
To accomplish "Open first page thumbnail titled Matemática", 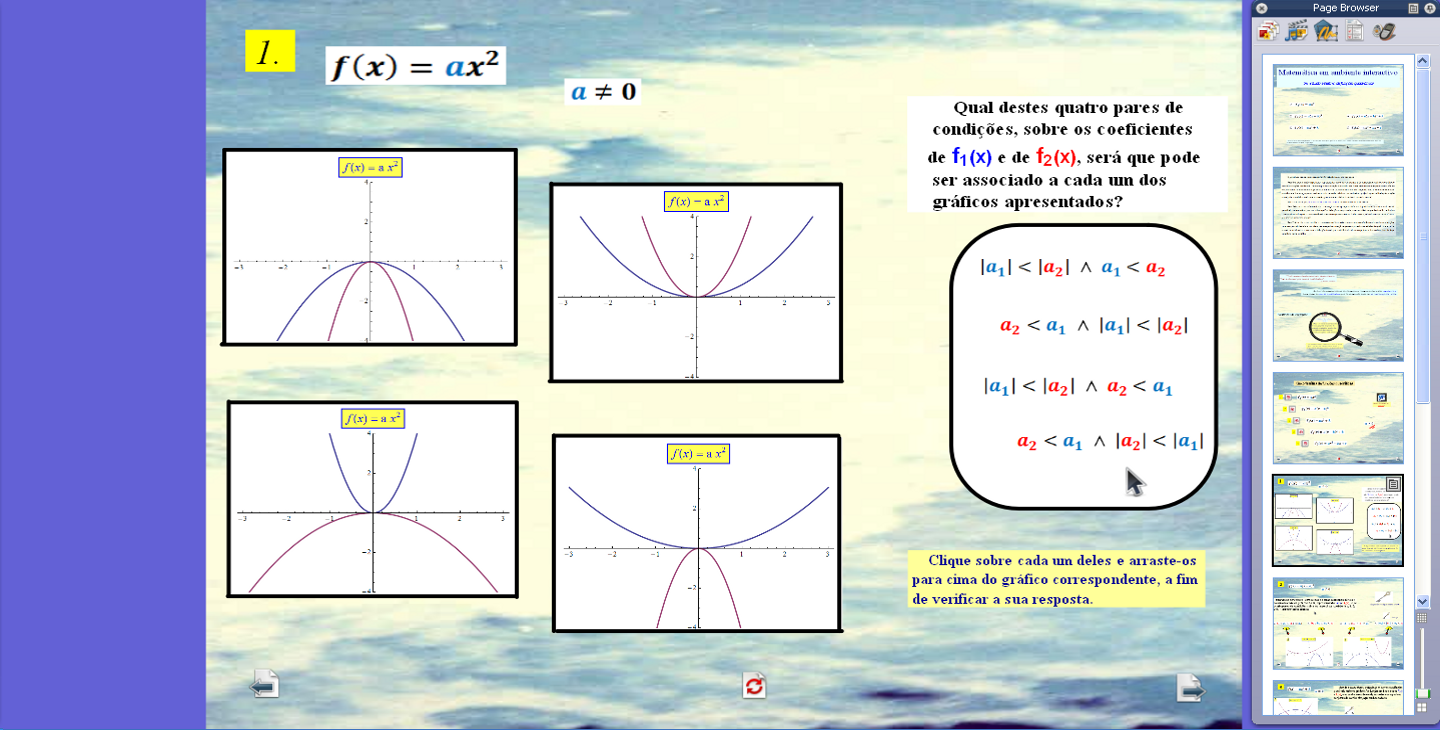I will coord(1338,110).
